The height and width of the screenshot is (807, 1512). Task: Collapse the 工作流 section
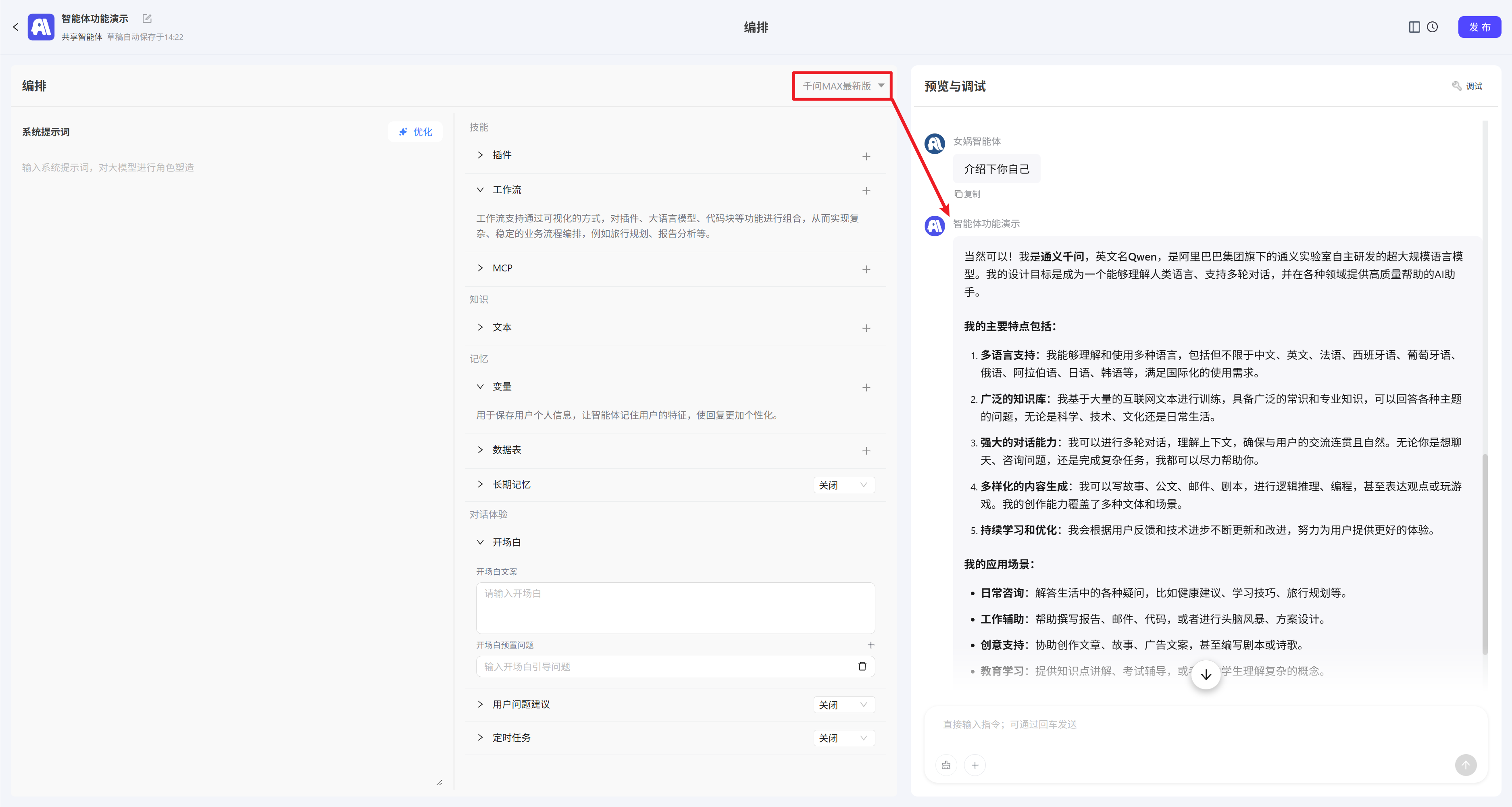point(480,190)
